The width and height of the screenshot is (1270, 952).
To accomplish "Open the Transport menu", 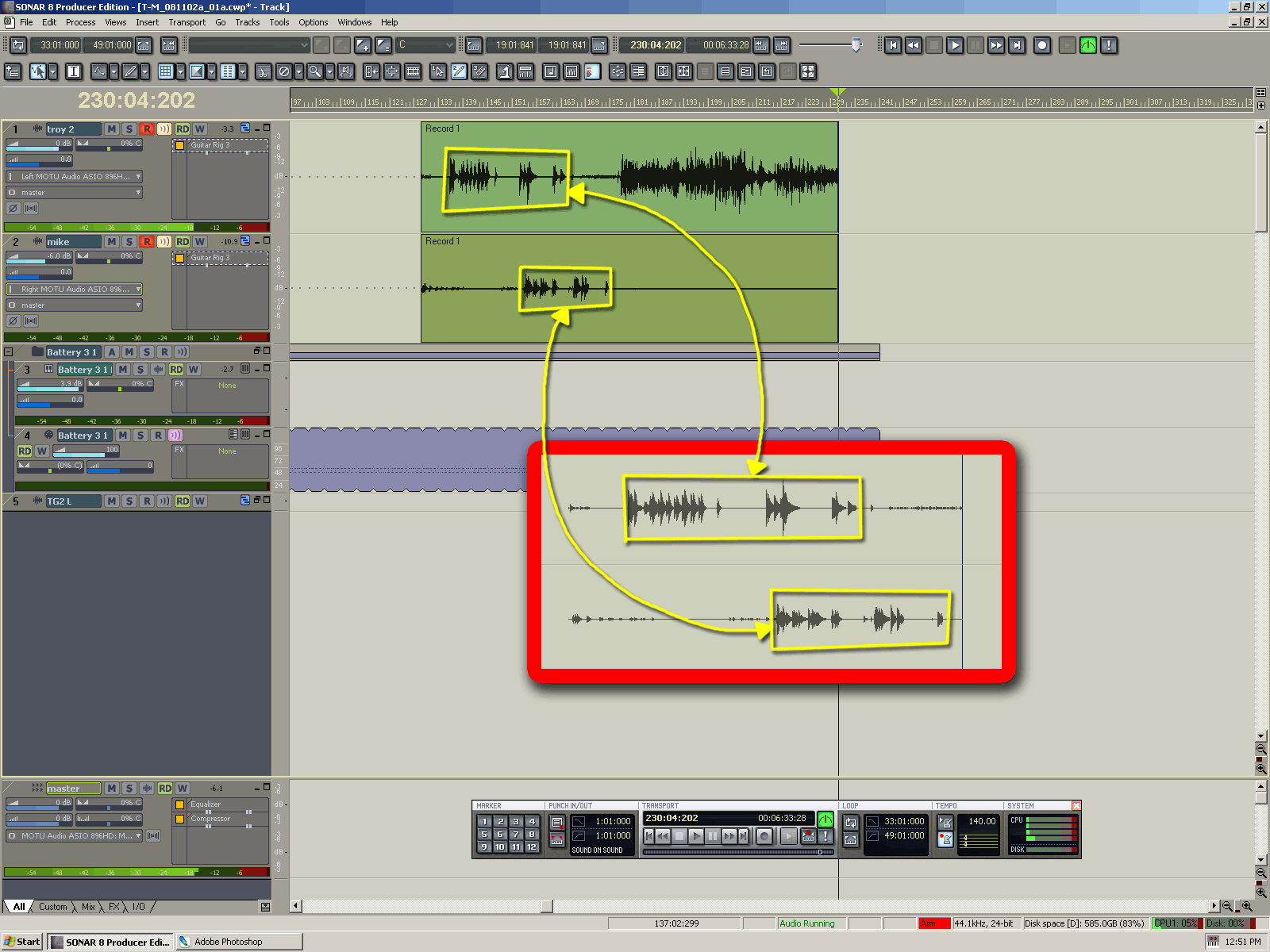I will (x=187, y=22).
